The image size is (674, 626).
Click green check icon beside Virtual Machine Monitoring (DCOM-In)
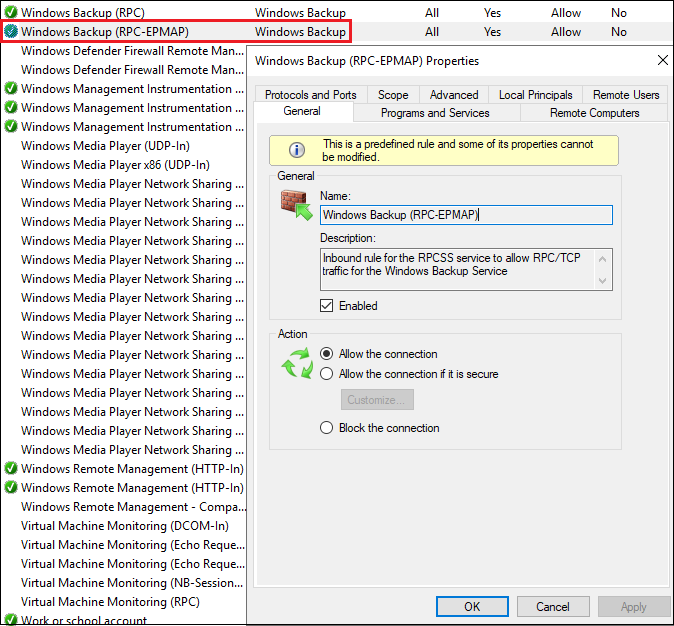pyautogui.click(x=11, y=526)
